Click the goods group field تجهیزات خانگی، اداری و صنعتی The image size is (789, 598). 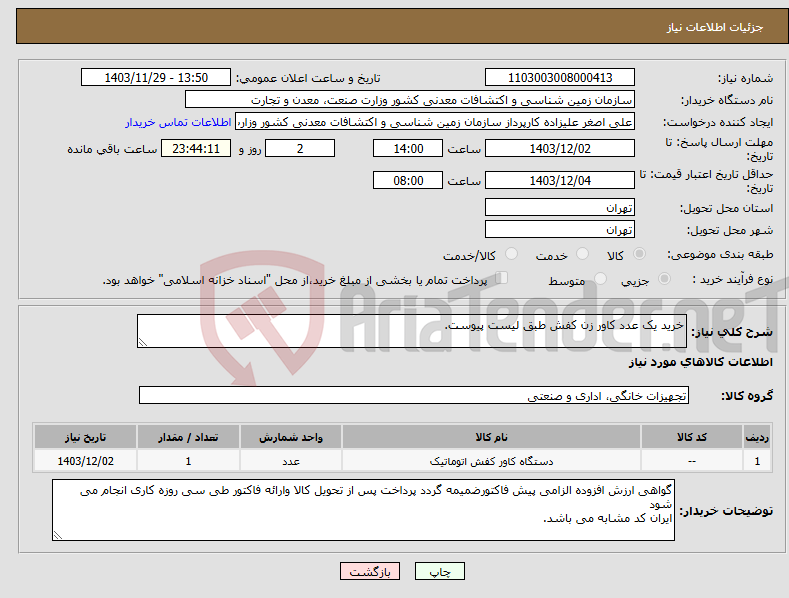(414, 396)
